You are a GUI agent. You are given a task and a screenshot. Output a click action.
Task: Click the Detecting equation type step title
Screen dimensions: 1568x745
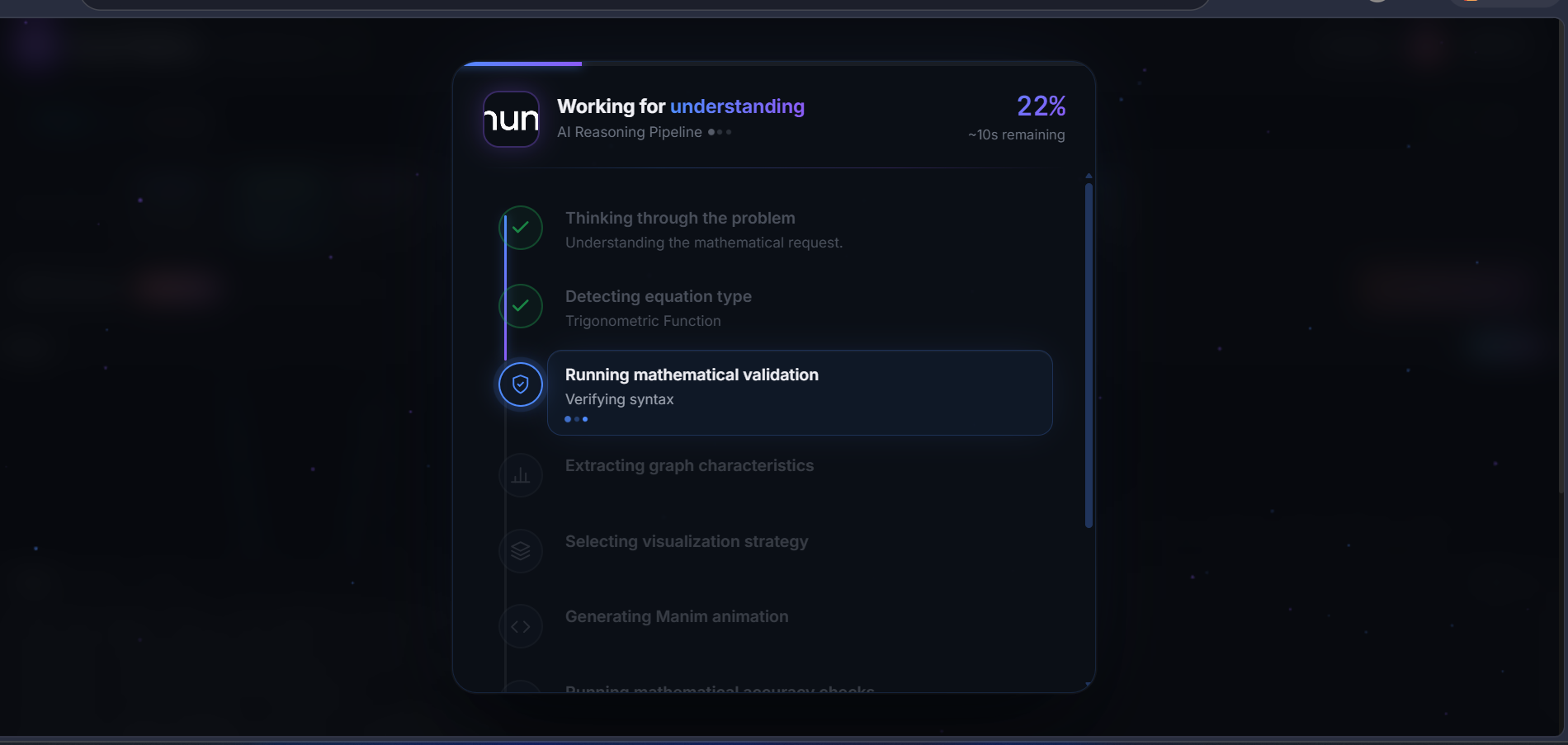pyautogui.click(x=659, y=296)
